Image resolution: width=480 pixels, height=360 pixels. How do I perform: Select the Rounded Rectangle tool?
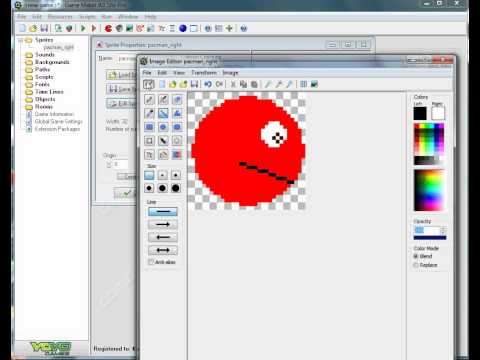[x=177, y=127]
